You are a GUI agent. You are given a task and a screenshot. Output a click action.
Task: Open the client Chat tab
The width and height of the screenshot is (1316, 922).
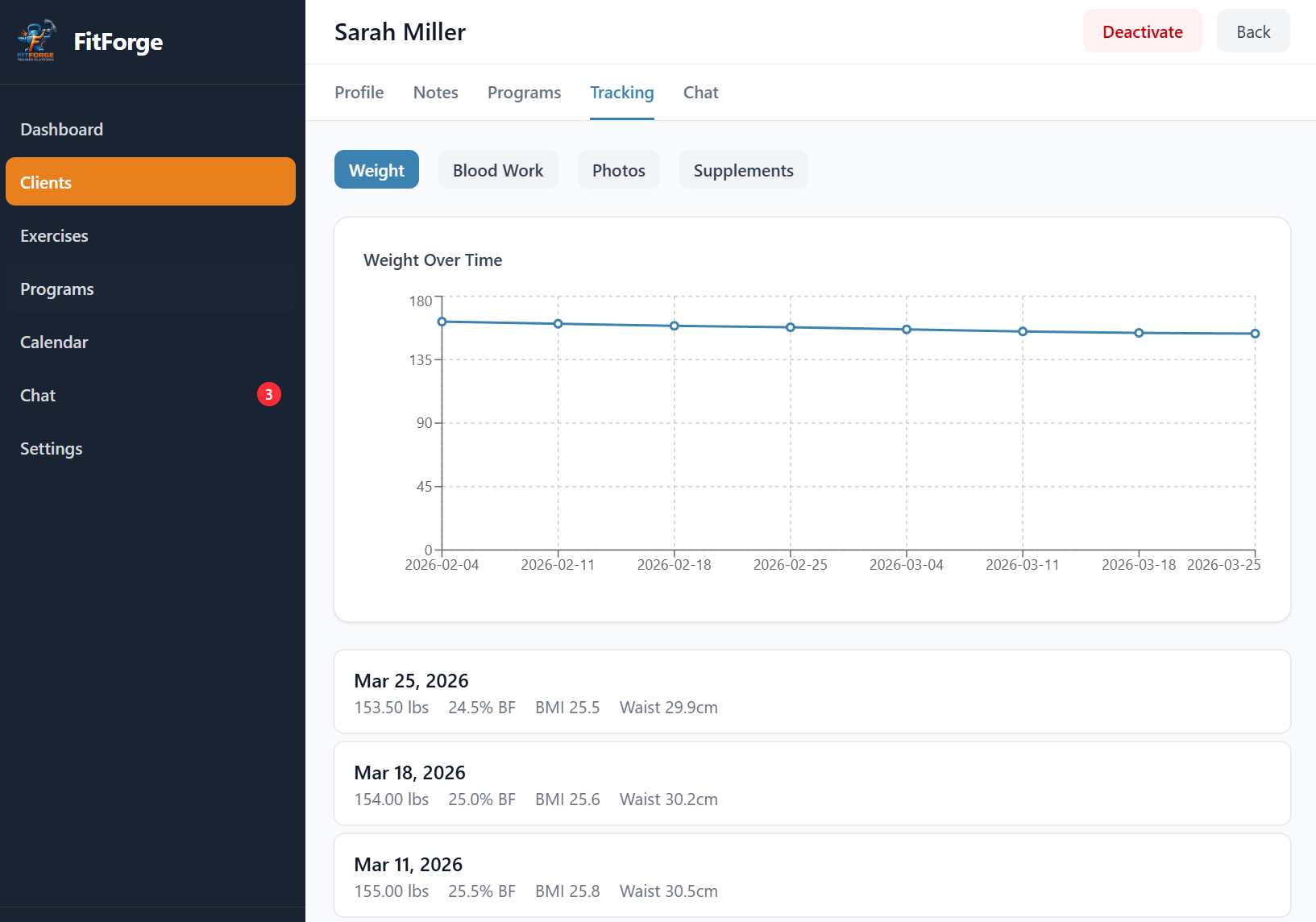700,93
